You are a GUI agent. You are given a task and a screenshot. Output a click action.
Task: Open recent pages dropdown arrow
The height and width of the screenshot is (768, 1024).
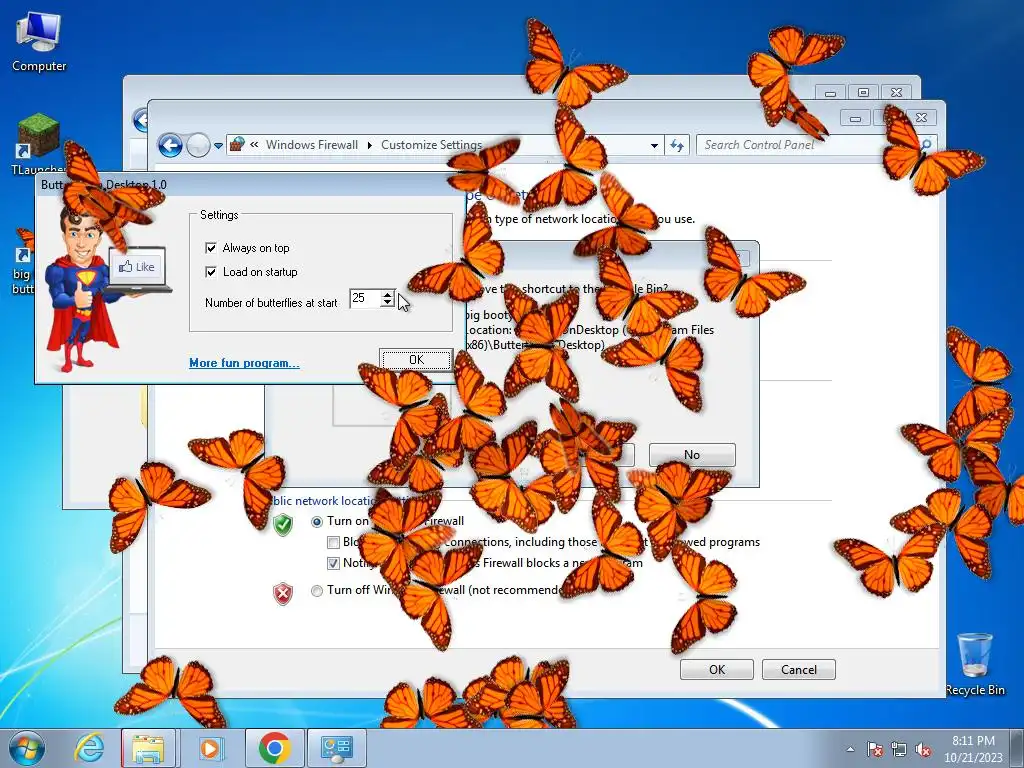(218, 146)
